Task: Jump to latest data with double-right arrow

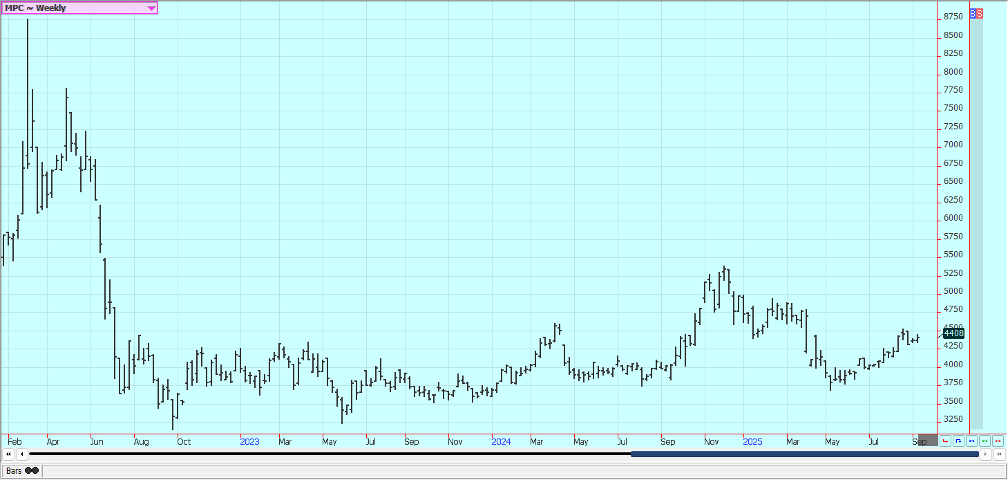Action: [999, 454]
